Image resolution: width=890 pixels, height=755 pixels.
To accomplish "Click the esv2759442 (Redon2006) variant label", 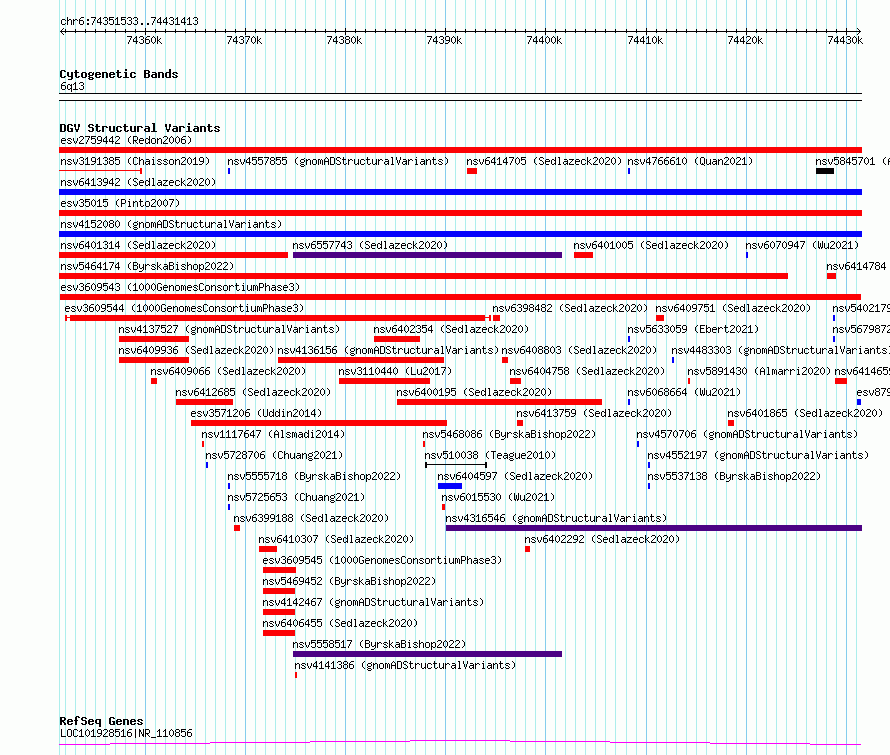I will coord(126,140).
